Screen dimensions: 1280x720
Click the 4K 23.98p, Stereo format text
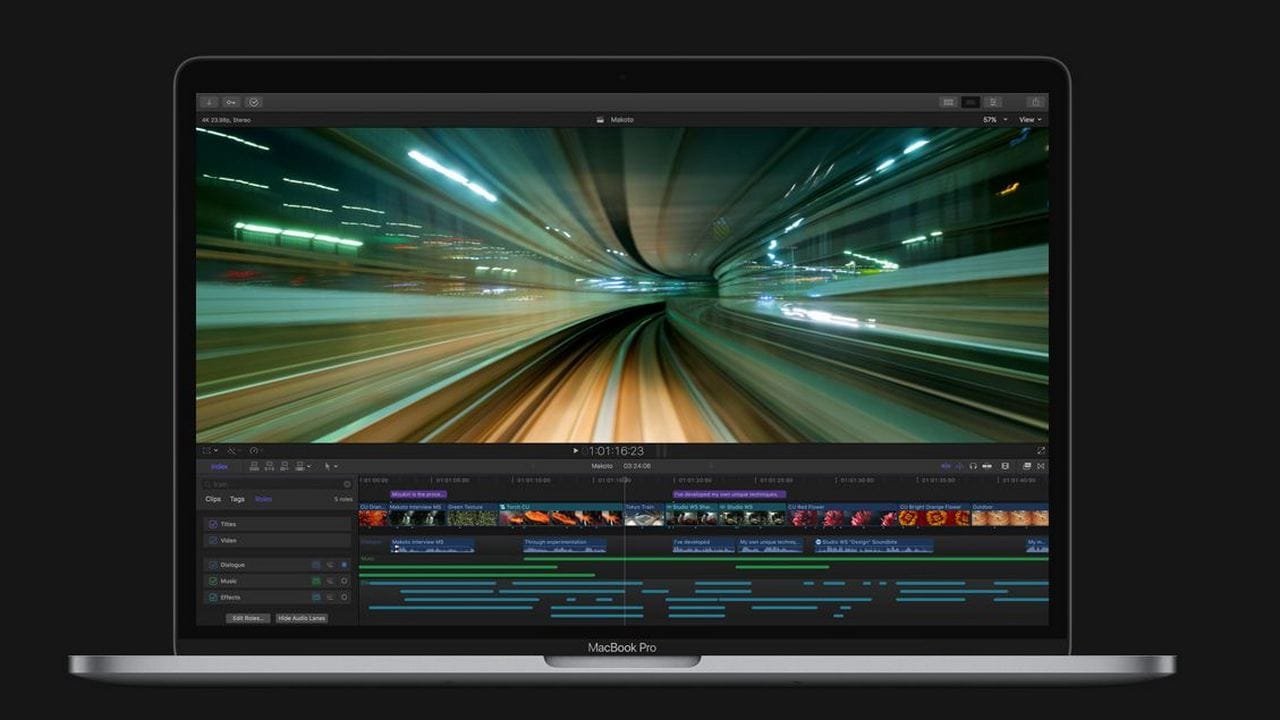(x=226, y=120)
